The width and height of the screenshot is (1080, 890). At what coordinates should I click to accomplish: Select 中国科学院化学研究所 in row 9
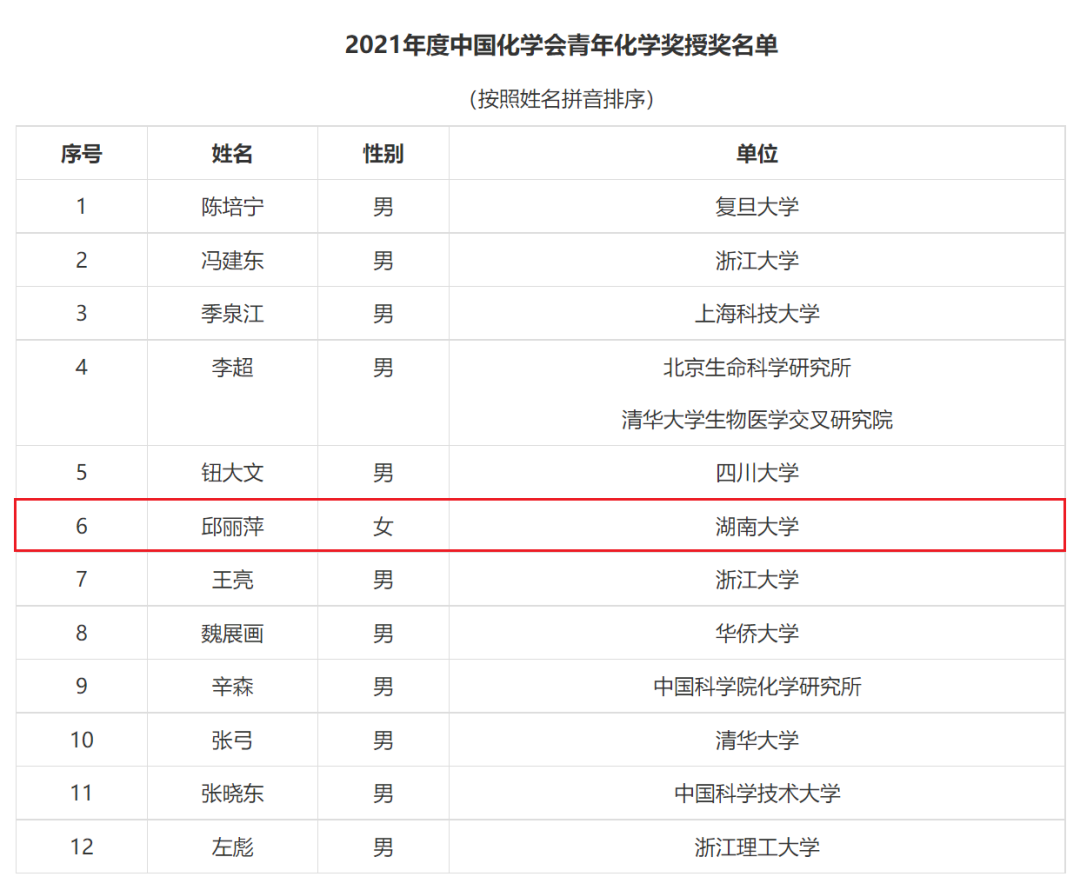757,687
